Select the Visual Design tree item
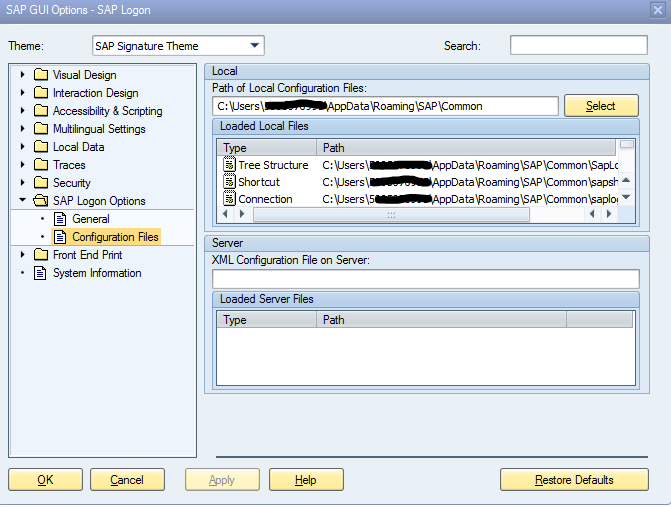 (84, 75)
